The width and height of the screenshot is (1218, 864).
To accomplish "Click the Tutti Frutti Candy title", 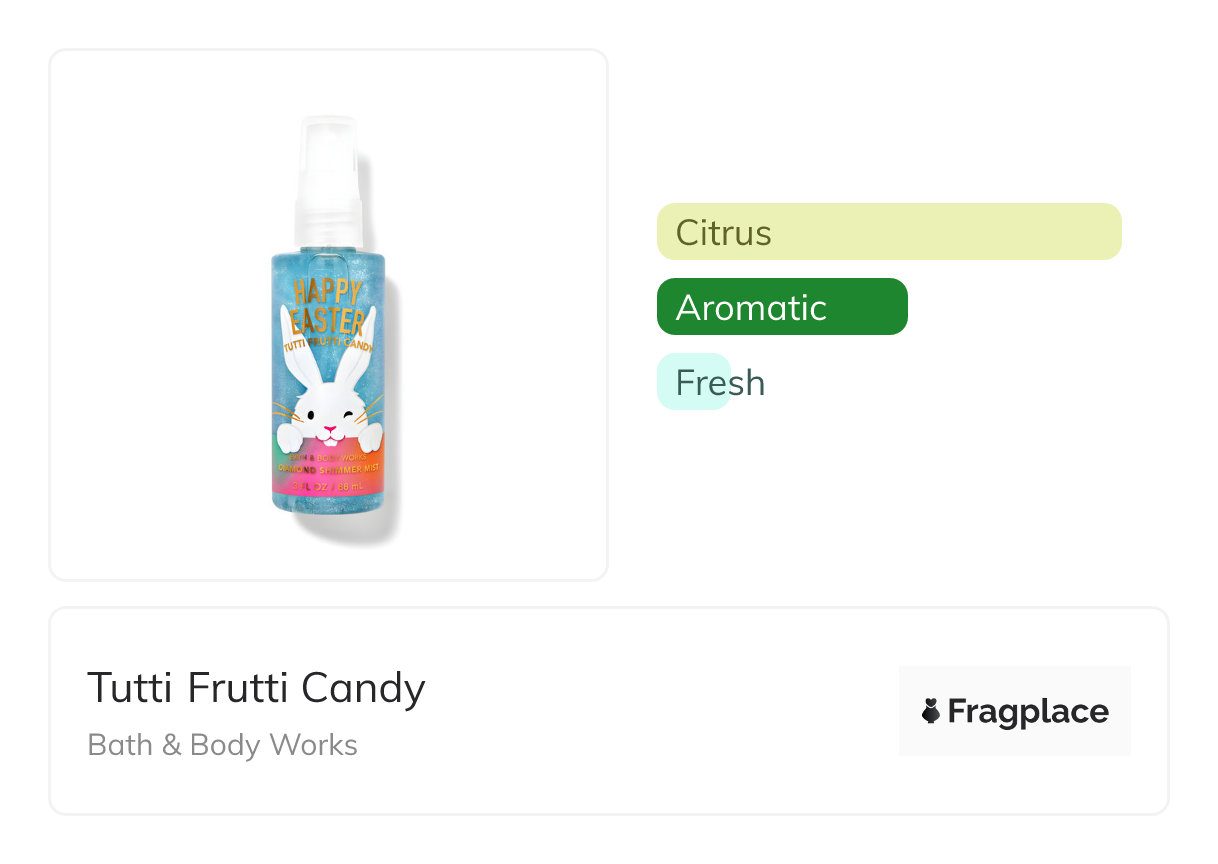I will pos(256,689).
